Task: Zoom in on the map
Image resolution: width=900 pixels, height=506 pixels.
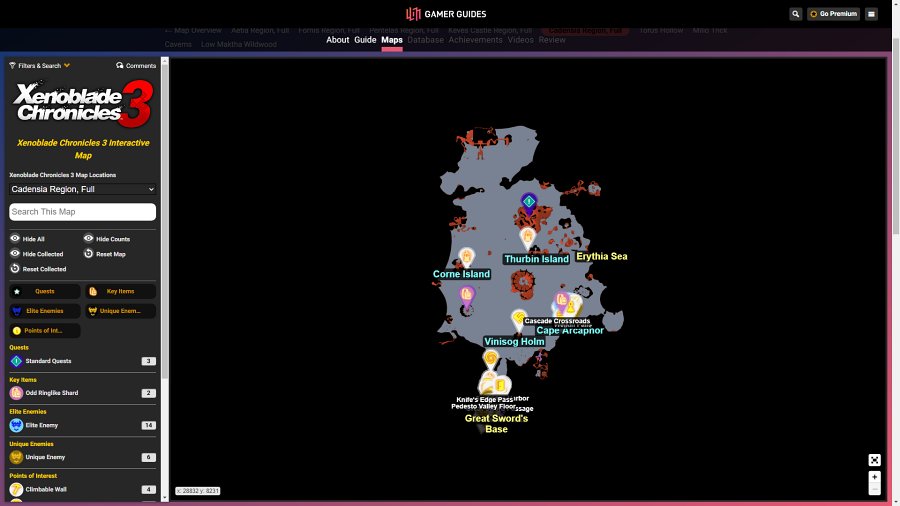Action: point(874,477)
